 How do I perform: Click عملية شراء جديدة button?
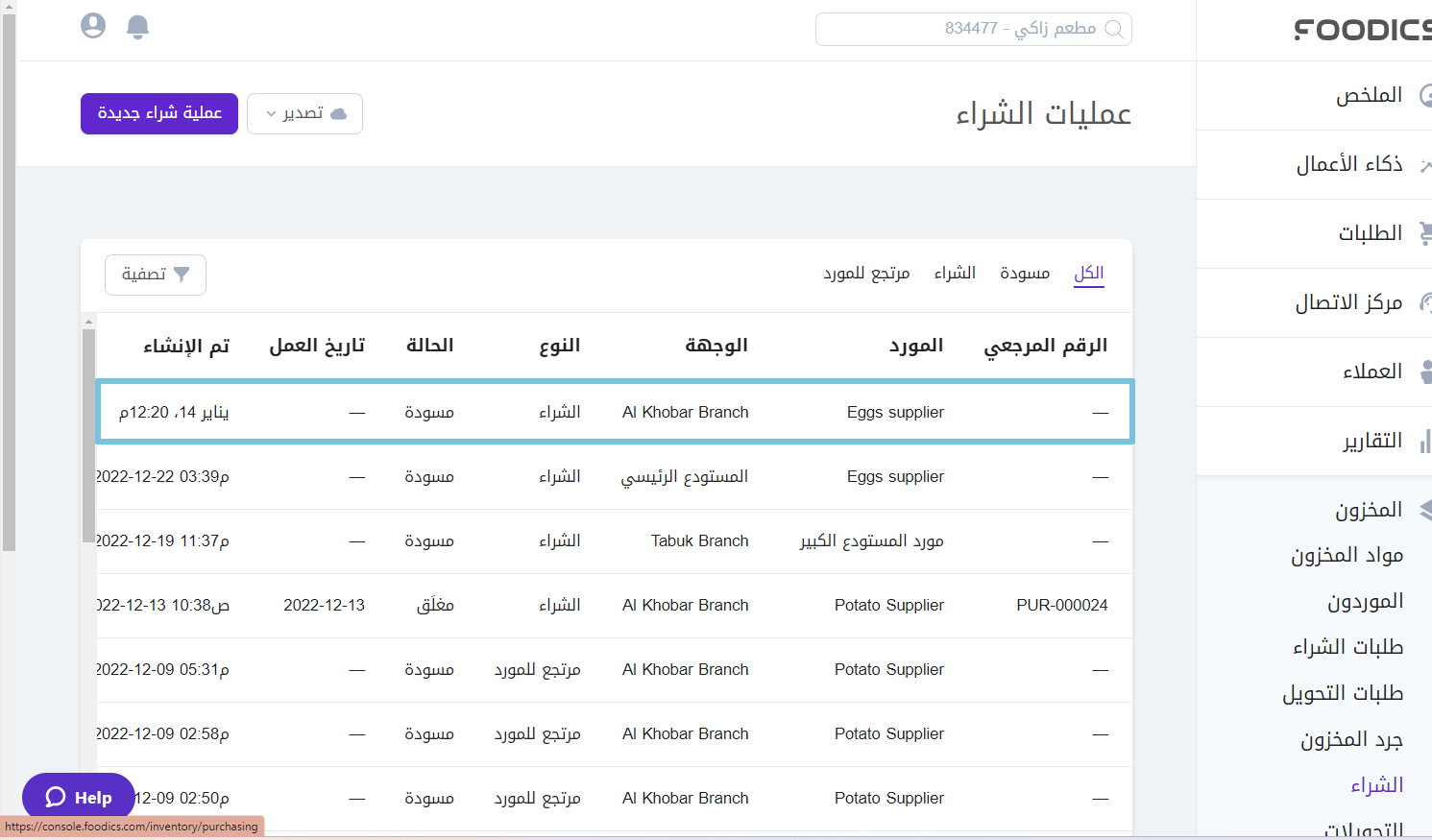159,113
